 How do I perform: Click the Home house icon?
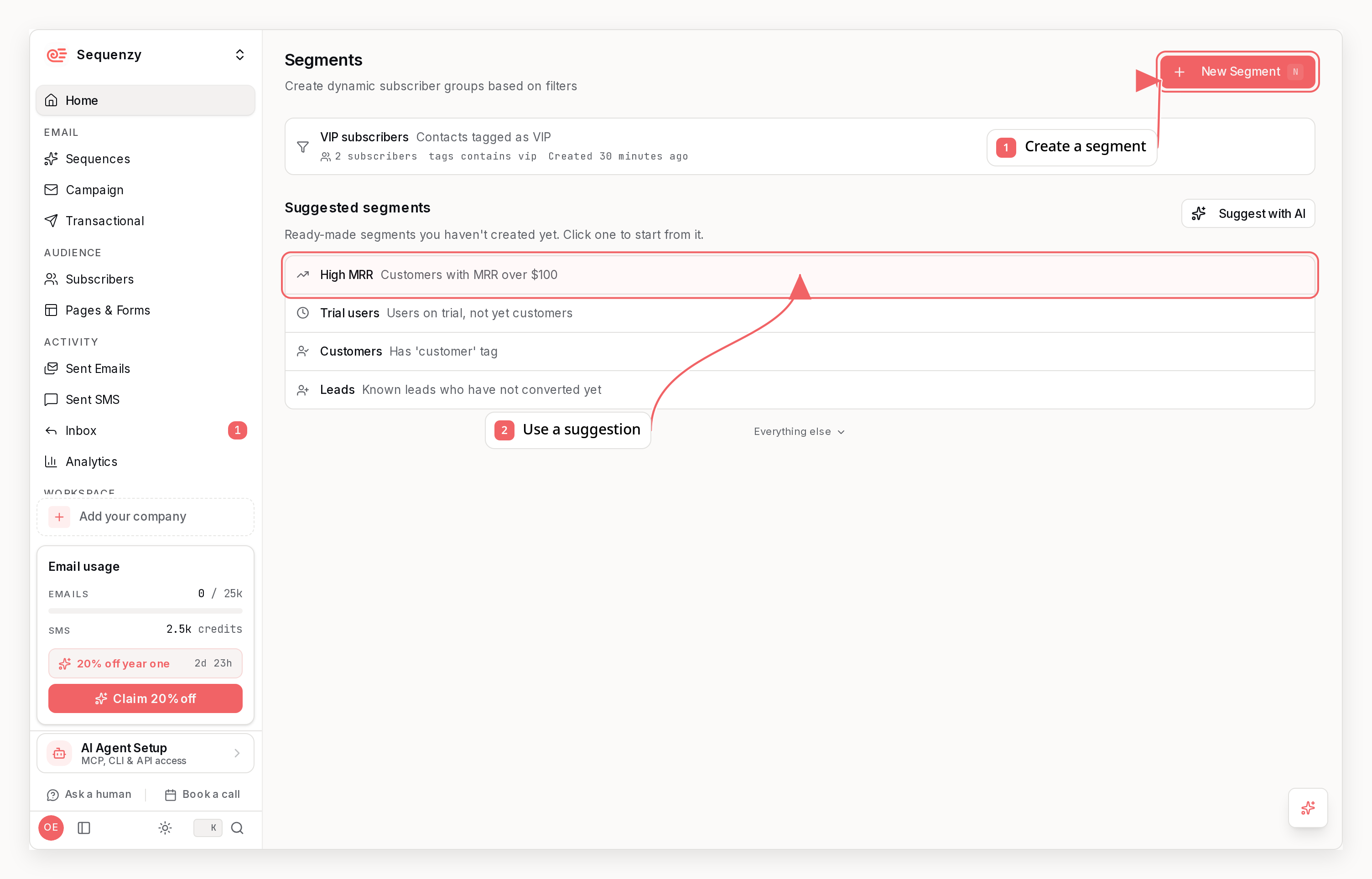tap(52, 100)
